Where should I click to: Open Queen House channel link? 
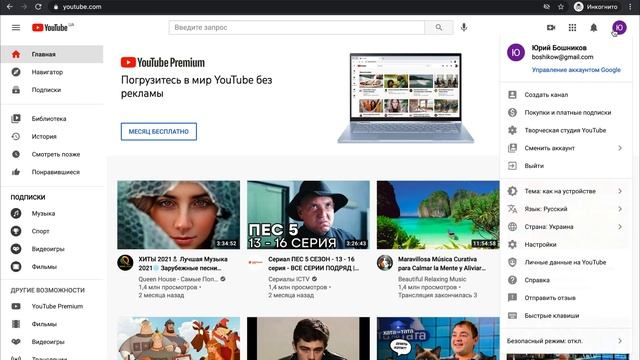178,279
